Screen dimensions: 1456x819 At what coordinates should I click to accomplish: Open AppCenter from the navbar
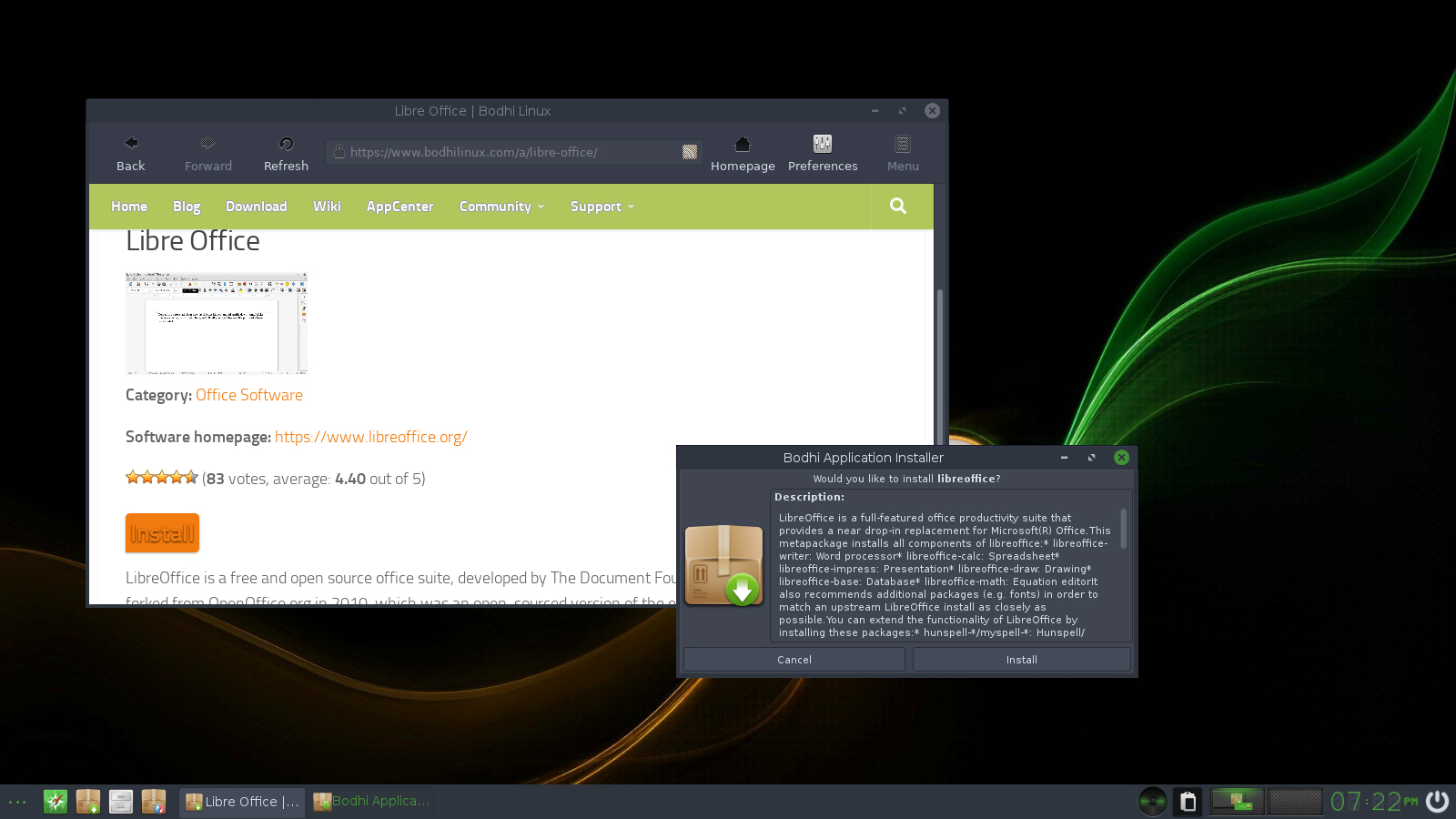pos(400,207)
